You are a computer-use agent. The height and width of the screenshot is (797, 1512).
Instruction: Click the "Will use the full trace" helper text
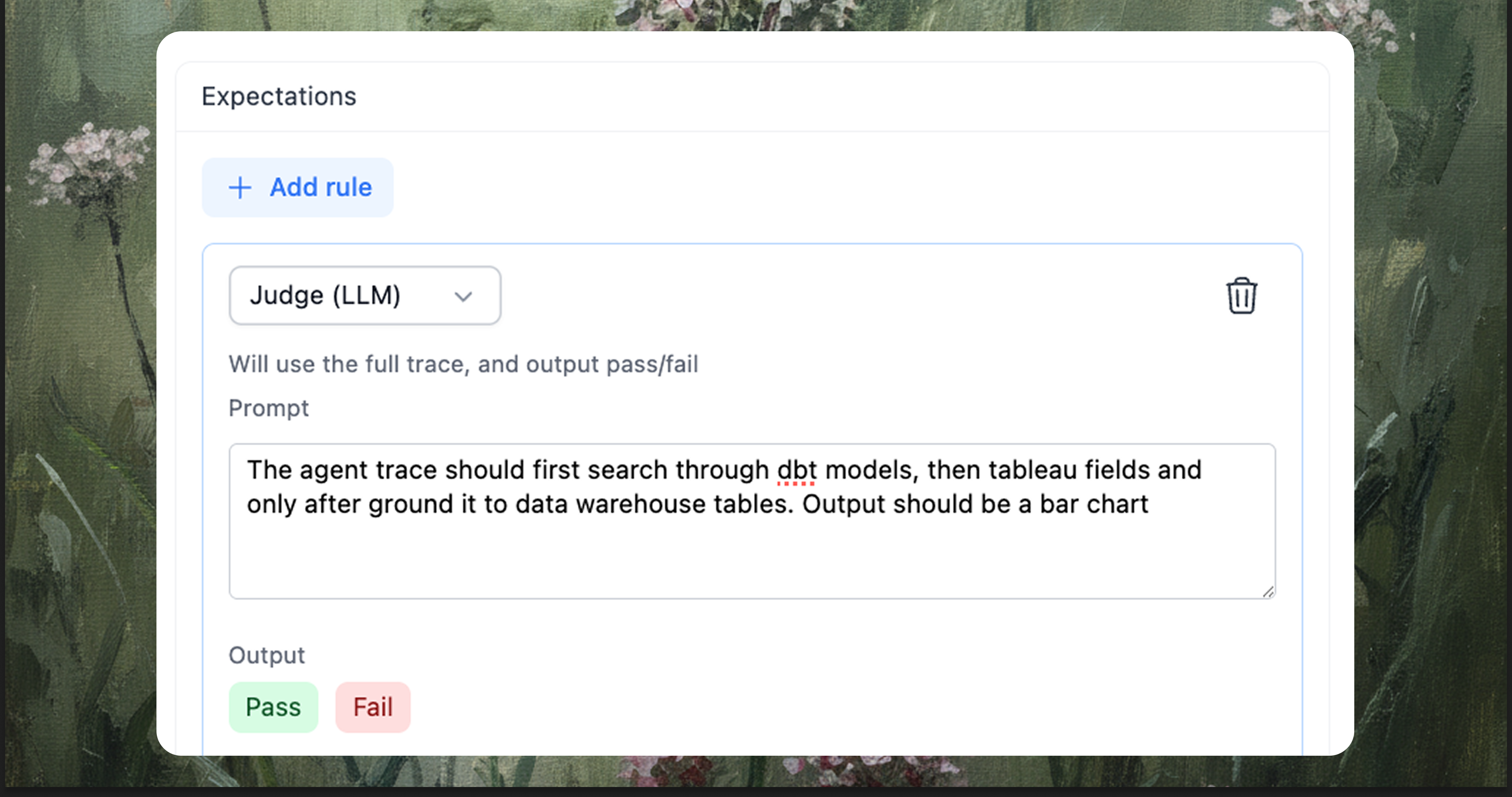[463, 364]
